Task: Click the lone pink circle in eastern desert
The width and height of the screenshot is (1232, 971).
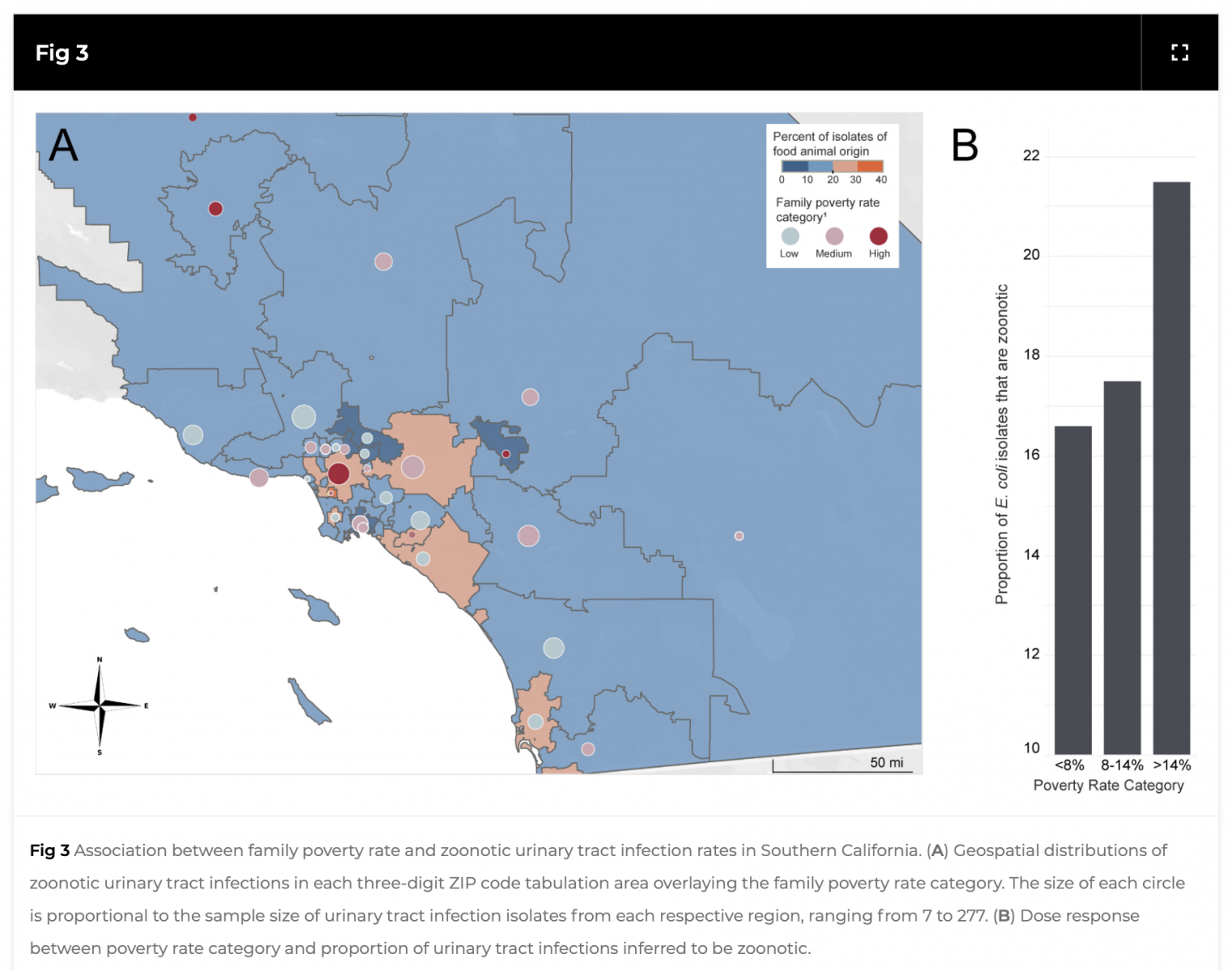Action: 739,536
